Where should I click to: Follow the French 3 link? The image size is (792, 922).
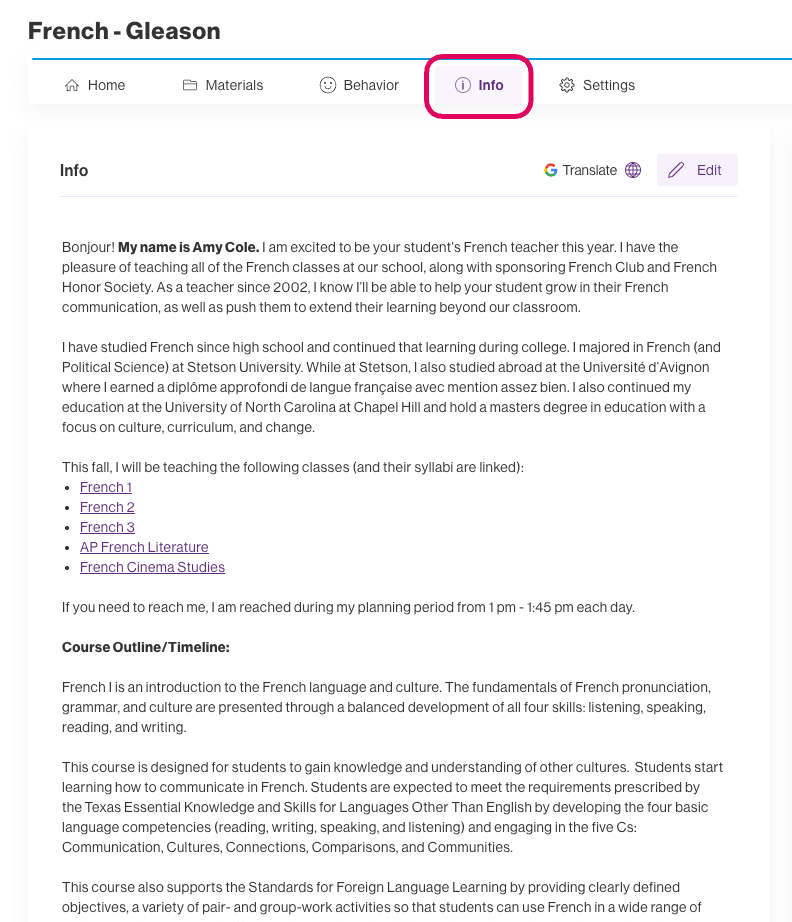point(107,528)
